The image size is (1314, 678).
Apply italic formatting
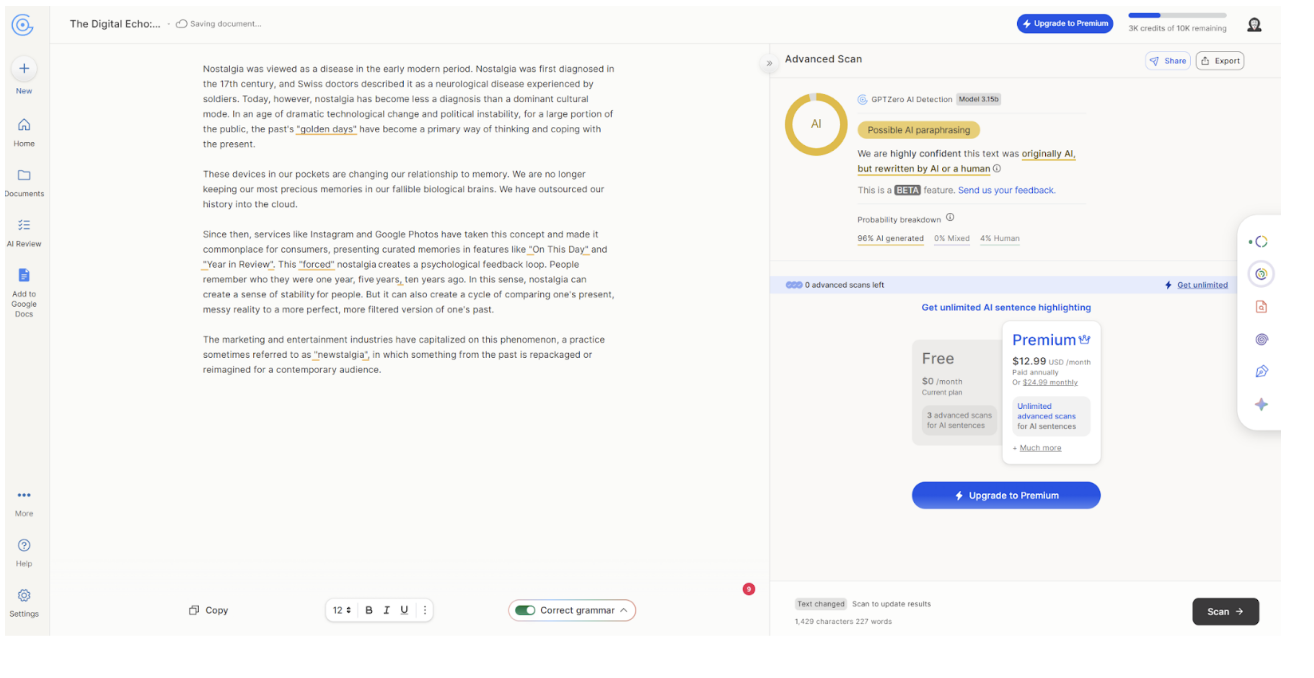[x=386, y=610]
